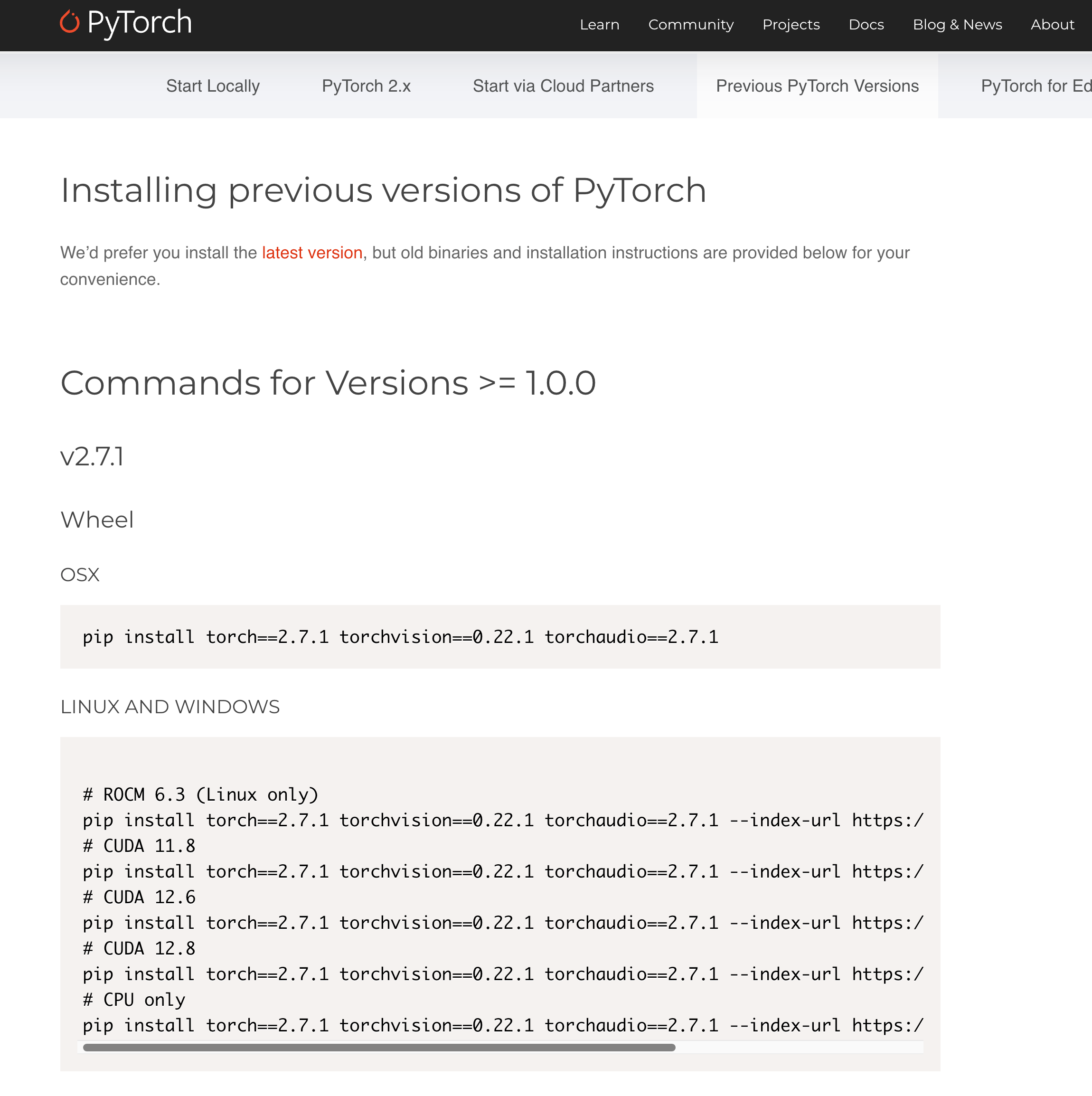Open the Community menu item

(690, 24)
